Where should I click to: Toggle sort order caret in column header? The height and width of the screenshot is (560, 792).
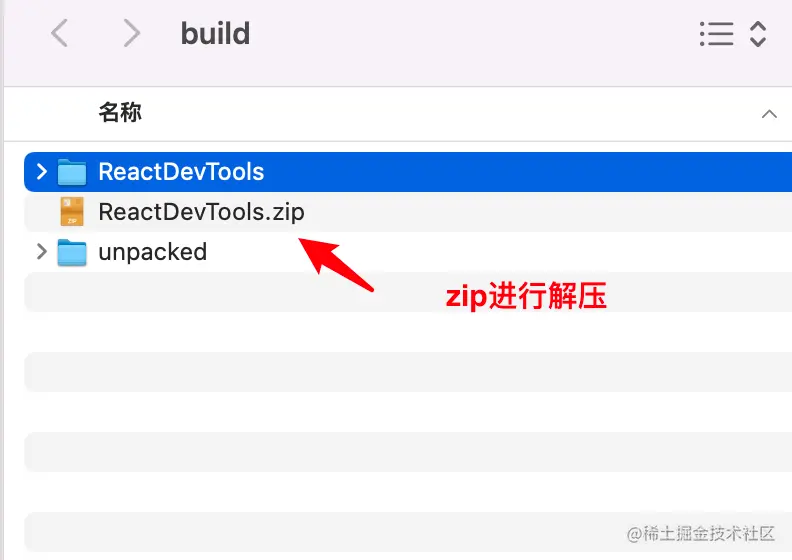tap(769, 114)
